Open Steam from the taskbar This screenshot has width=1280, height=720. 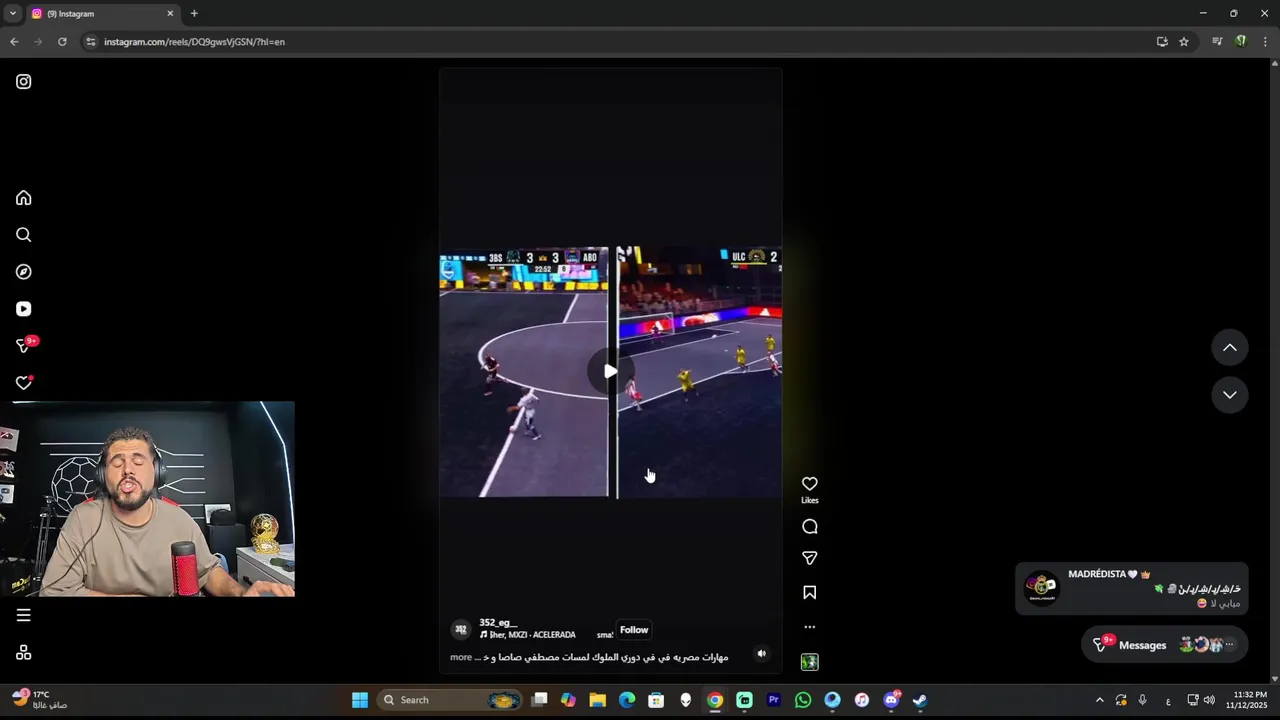point(920,700)
